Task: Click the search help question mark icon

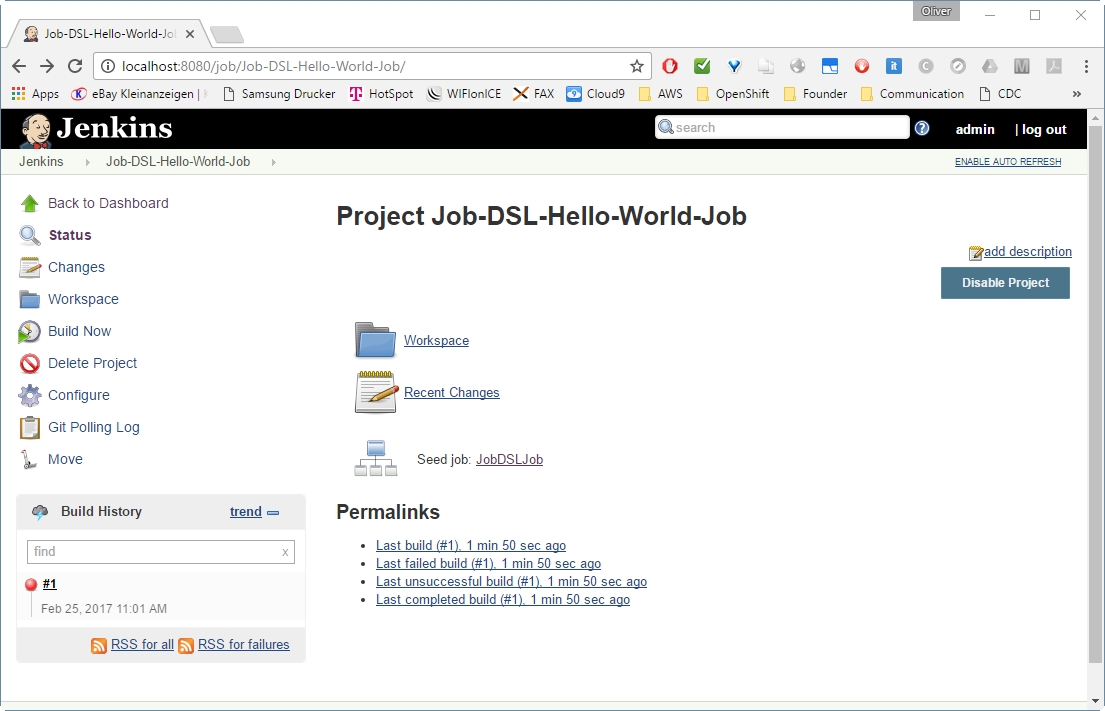Action: pyautogui.click(x=922, y=128)
